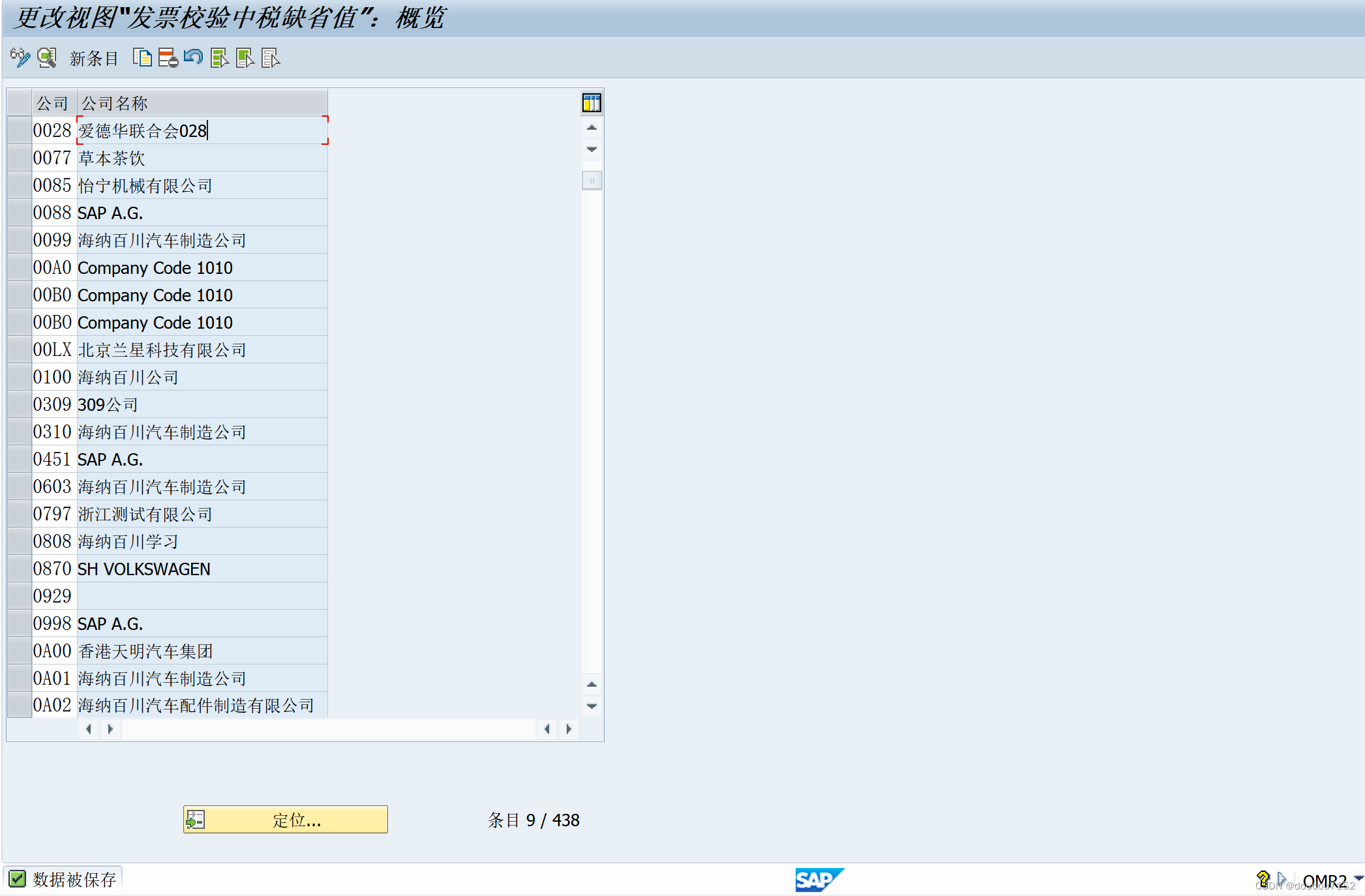This screenshot has height=896, width=1365.
Task: Click the Select All icon
Action: (220, 58)
